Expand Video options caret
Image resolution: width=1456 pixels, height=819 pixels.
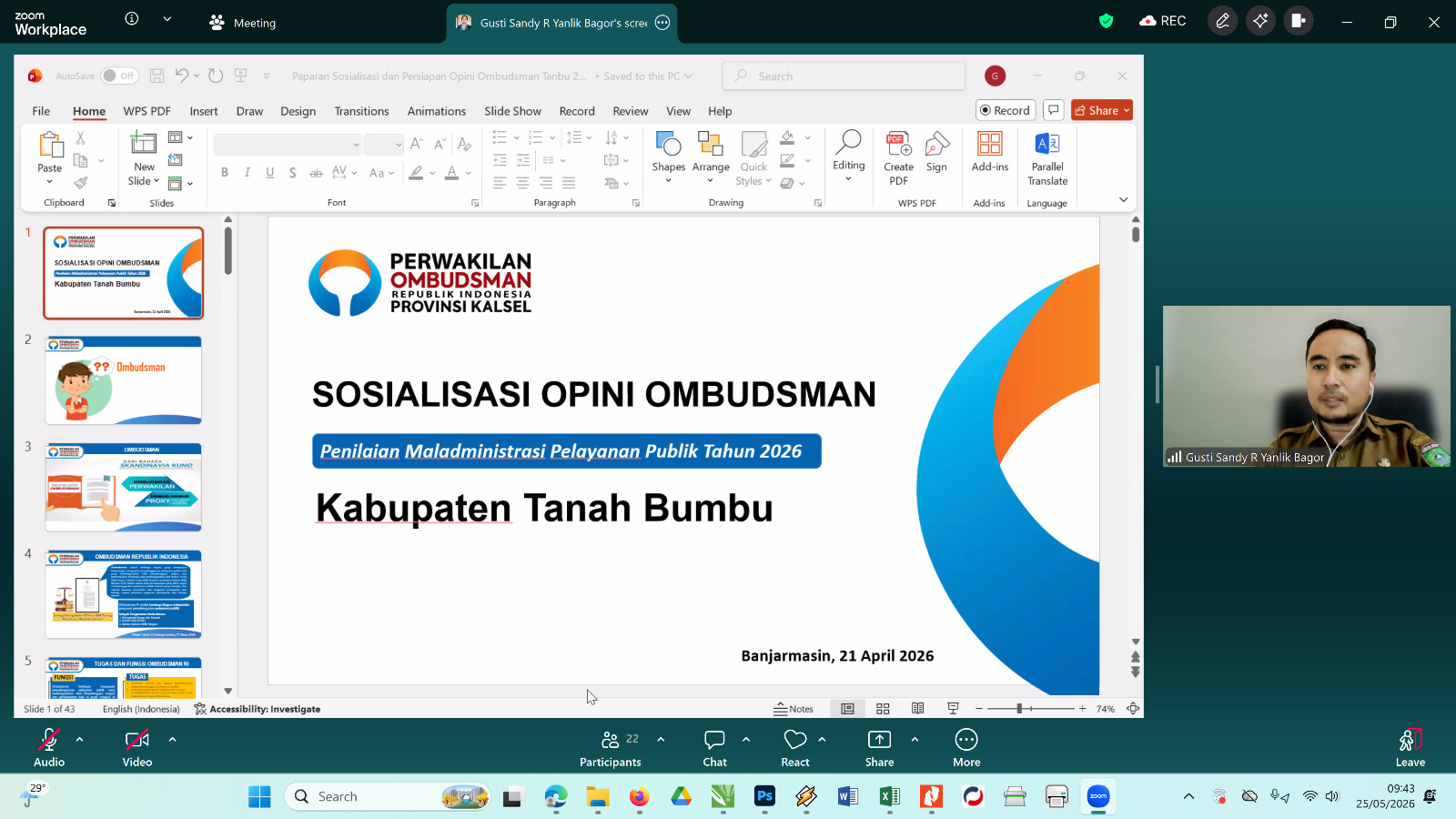pyautogui.click(x=172, y=739)
